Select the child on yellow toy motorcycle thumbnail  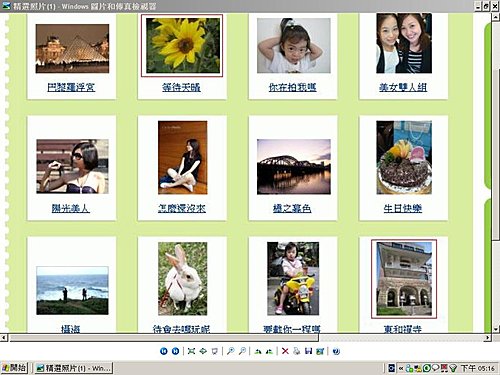click(293, 279)
